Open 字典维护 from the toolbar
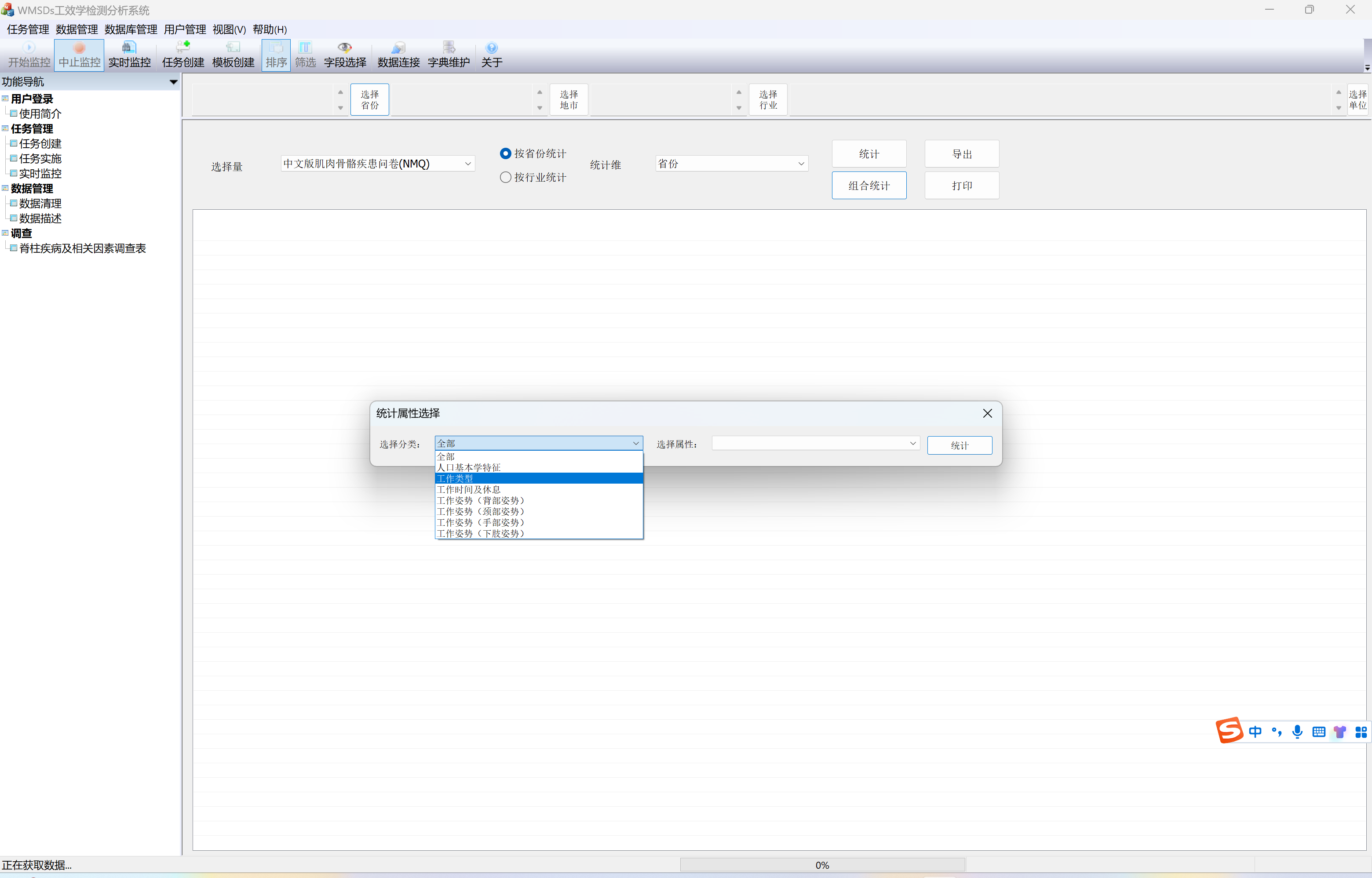The width and height of the screenshot is (1372, 878). pyautogui.click(x=449, y=55)
